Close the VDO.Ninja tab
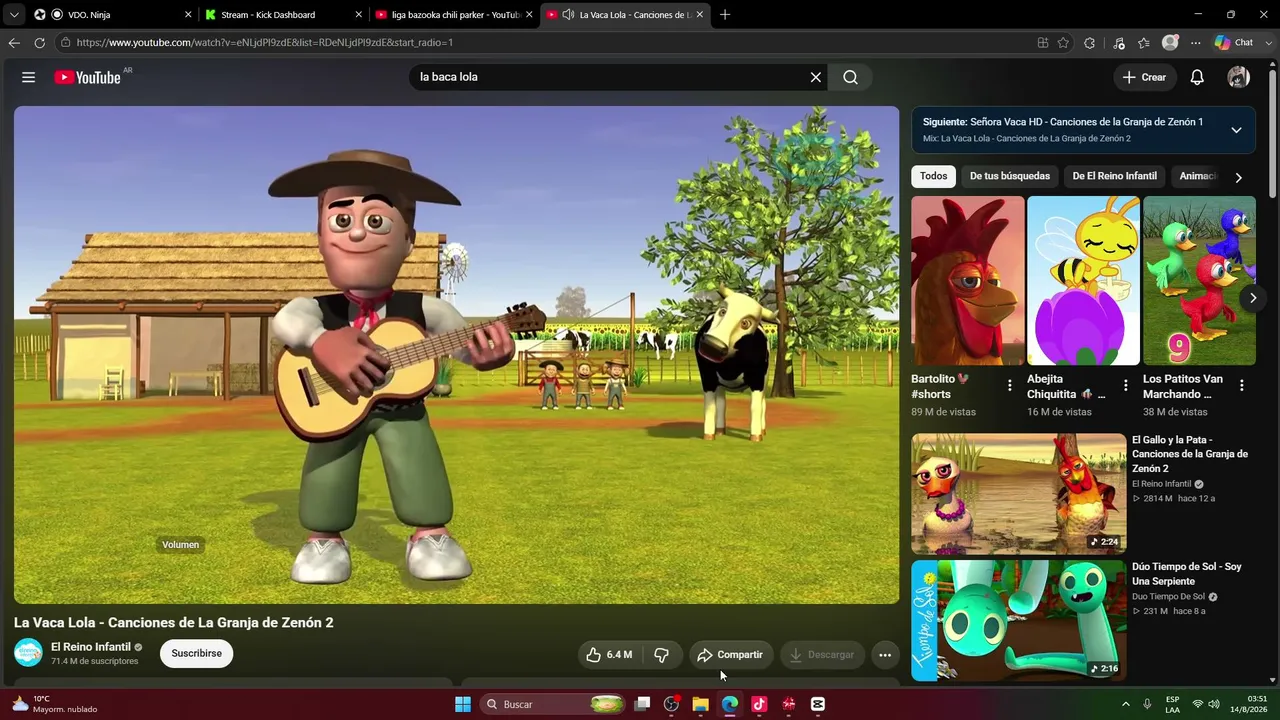 (x=188, y=15)
